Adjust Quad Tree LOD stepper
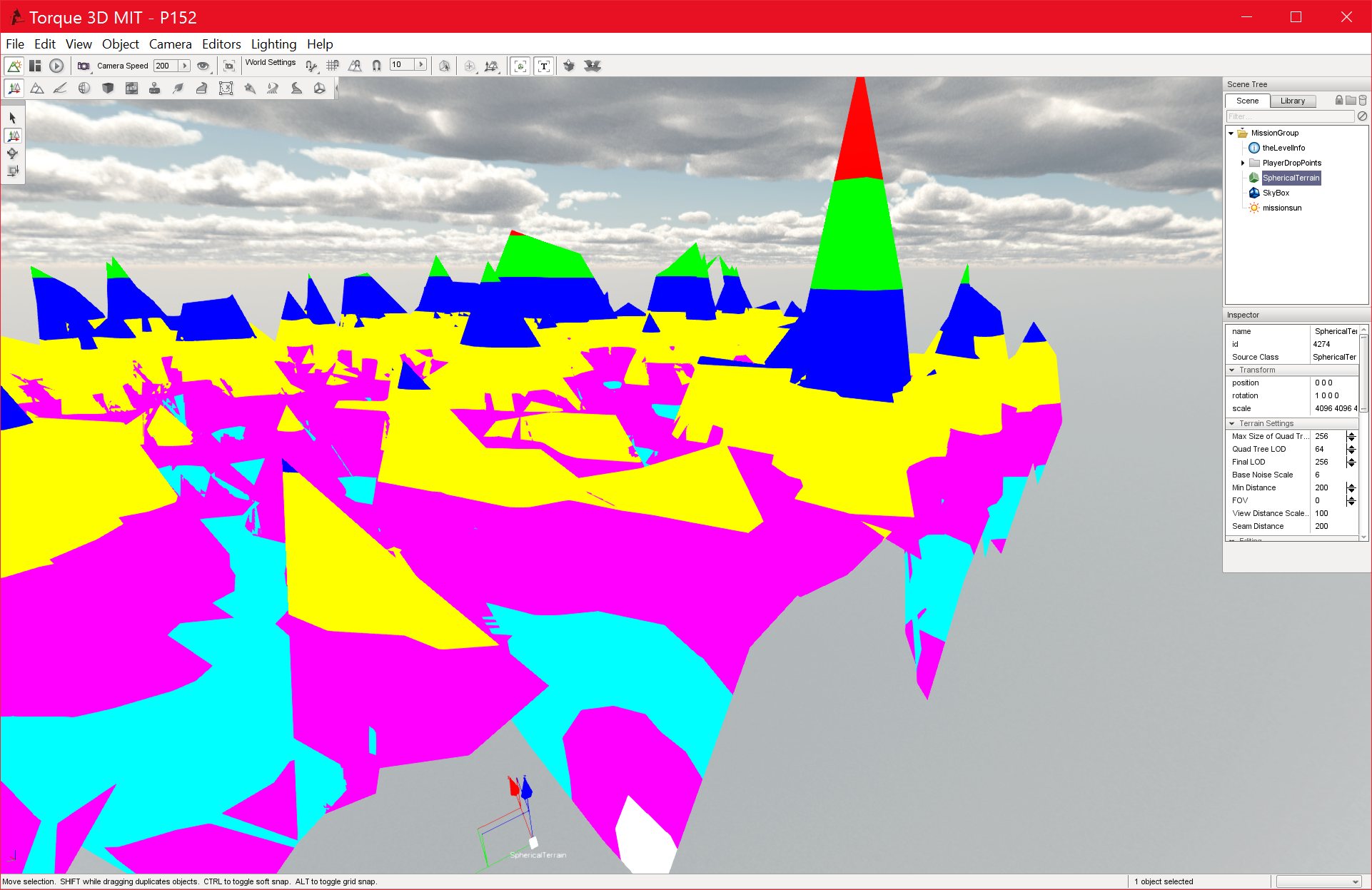This screenshot has height=890, width=1372. (x=1351, y=450)
